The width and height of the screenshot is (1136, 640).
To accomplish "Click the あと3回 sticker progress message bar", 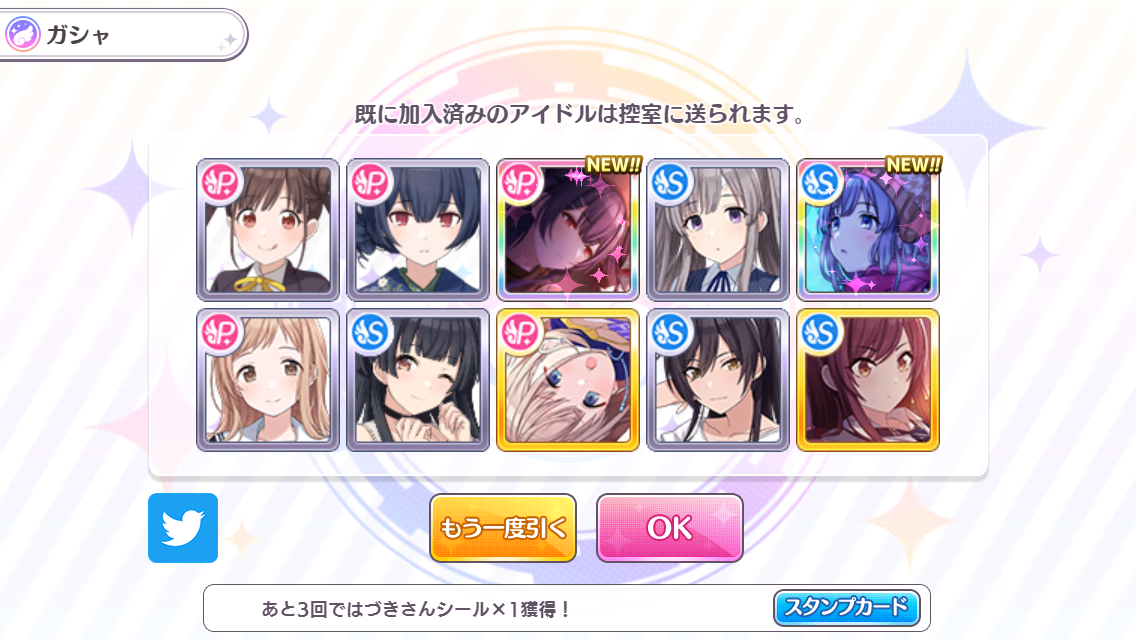I will (567, 608).
